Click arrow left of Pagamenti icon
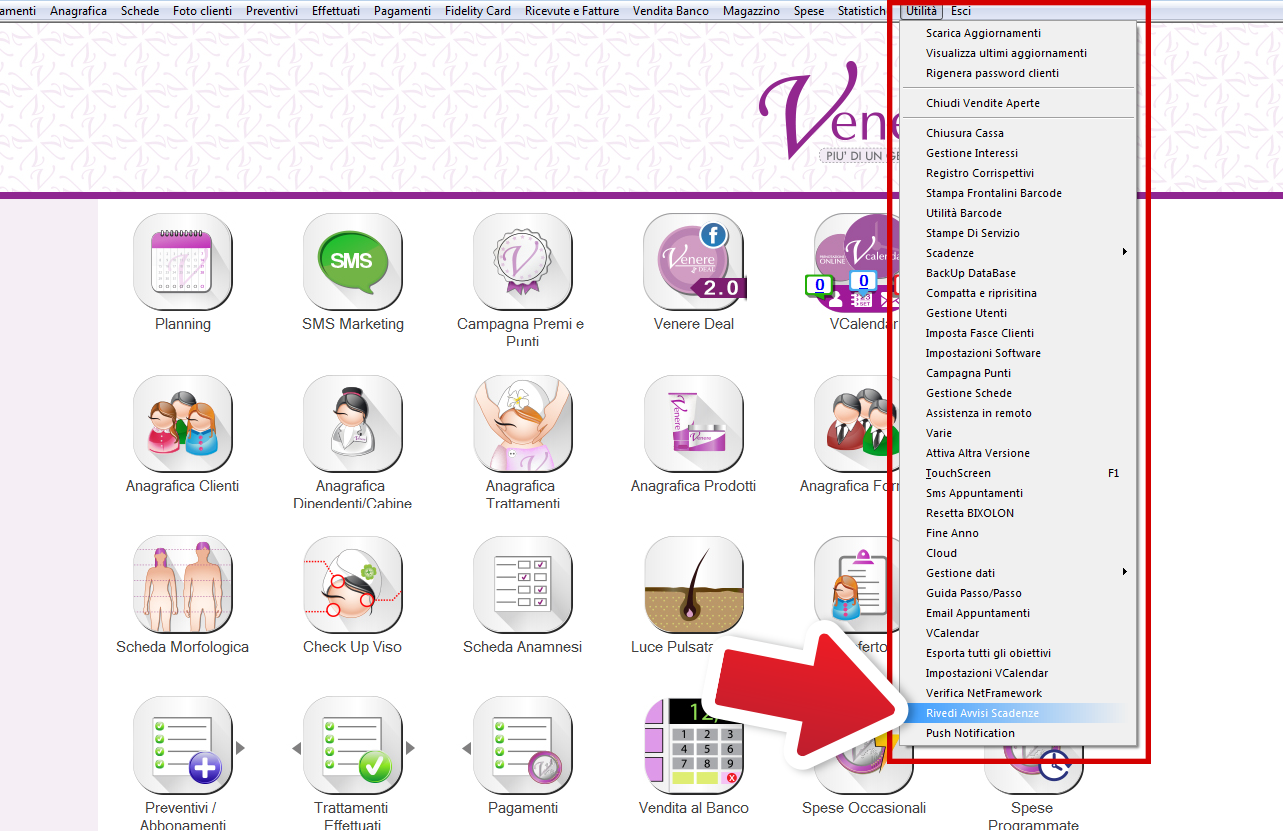This screenshot has width=1283, height=831. [x=466, y=747]
